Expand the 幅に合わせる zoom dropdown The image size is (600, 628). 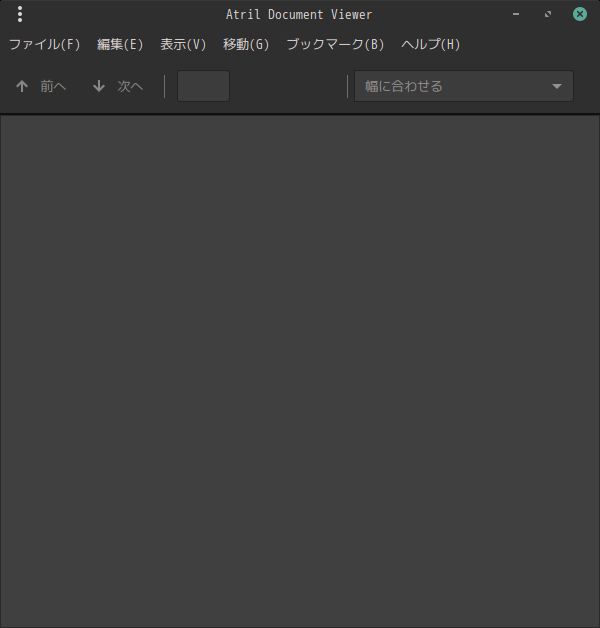[464, 86]
